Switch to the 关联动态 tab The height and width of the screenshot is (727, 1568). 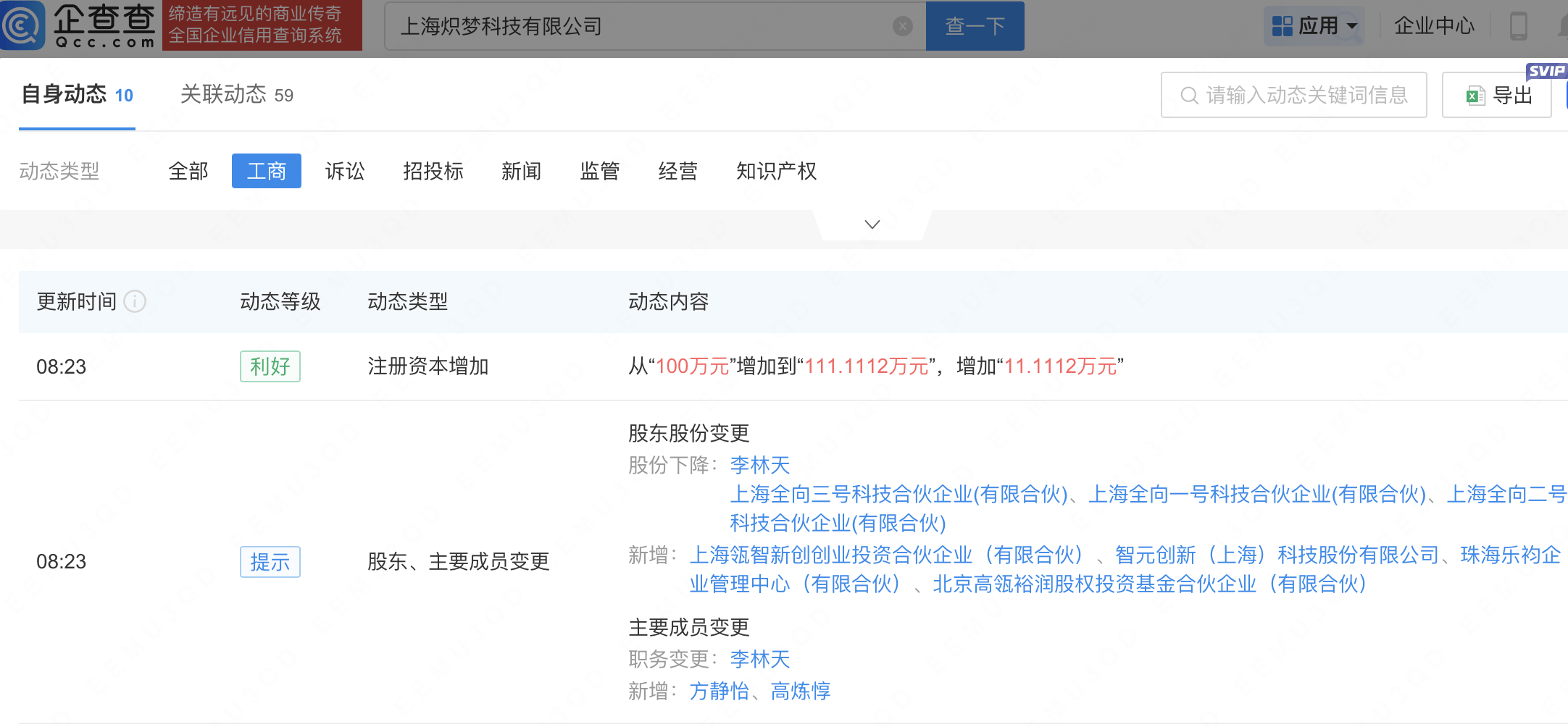[x=236, y=95]
